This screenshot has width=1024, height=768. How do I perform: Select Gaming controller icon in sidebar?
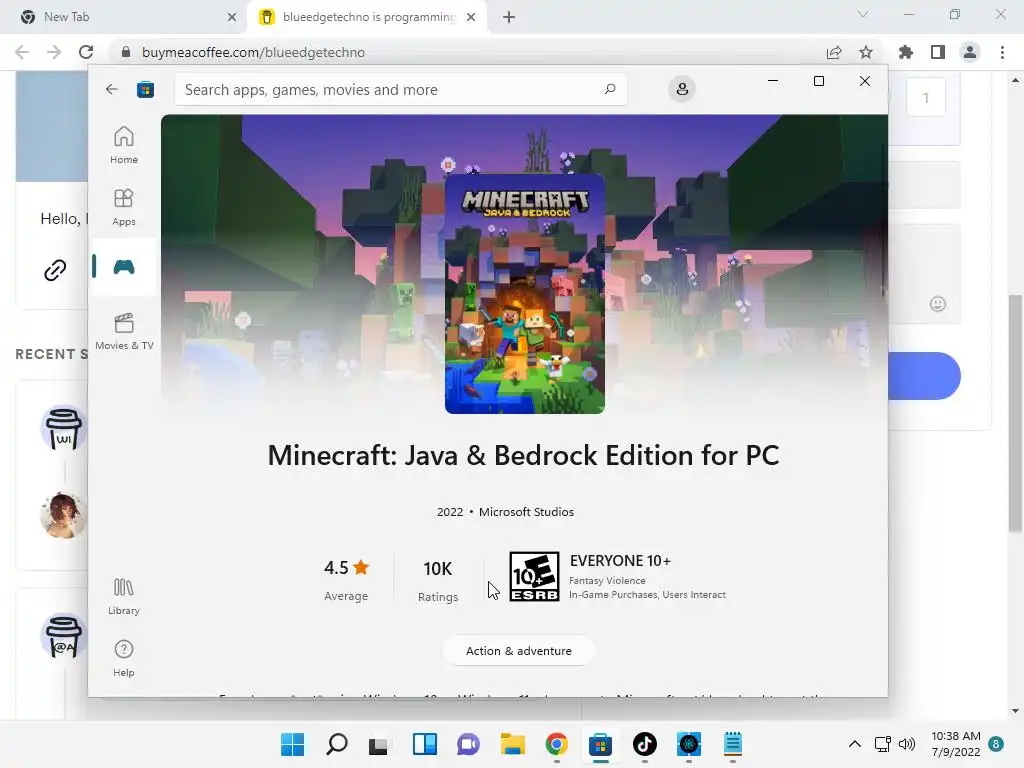[123, 266]
